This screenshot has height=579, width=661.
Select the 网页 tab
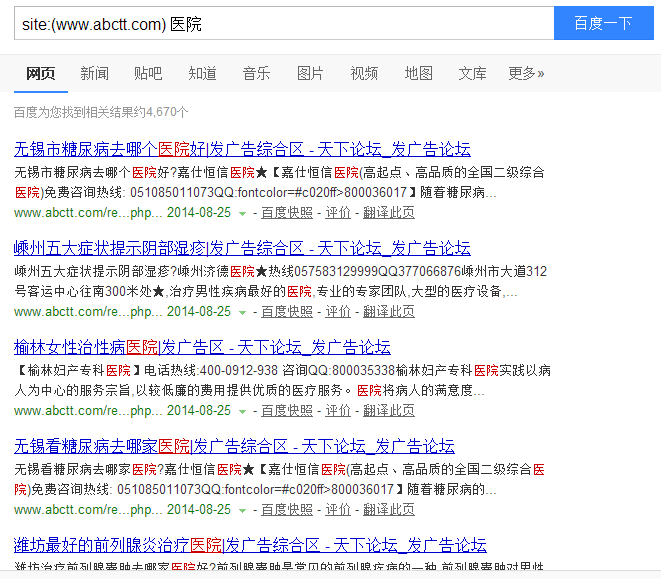40,73
